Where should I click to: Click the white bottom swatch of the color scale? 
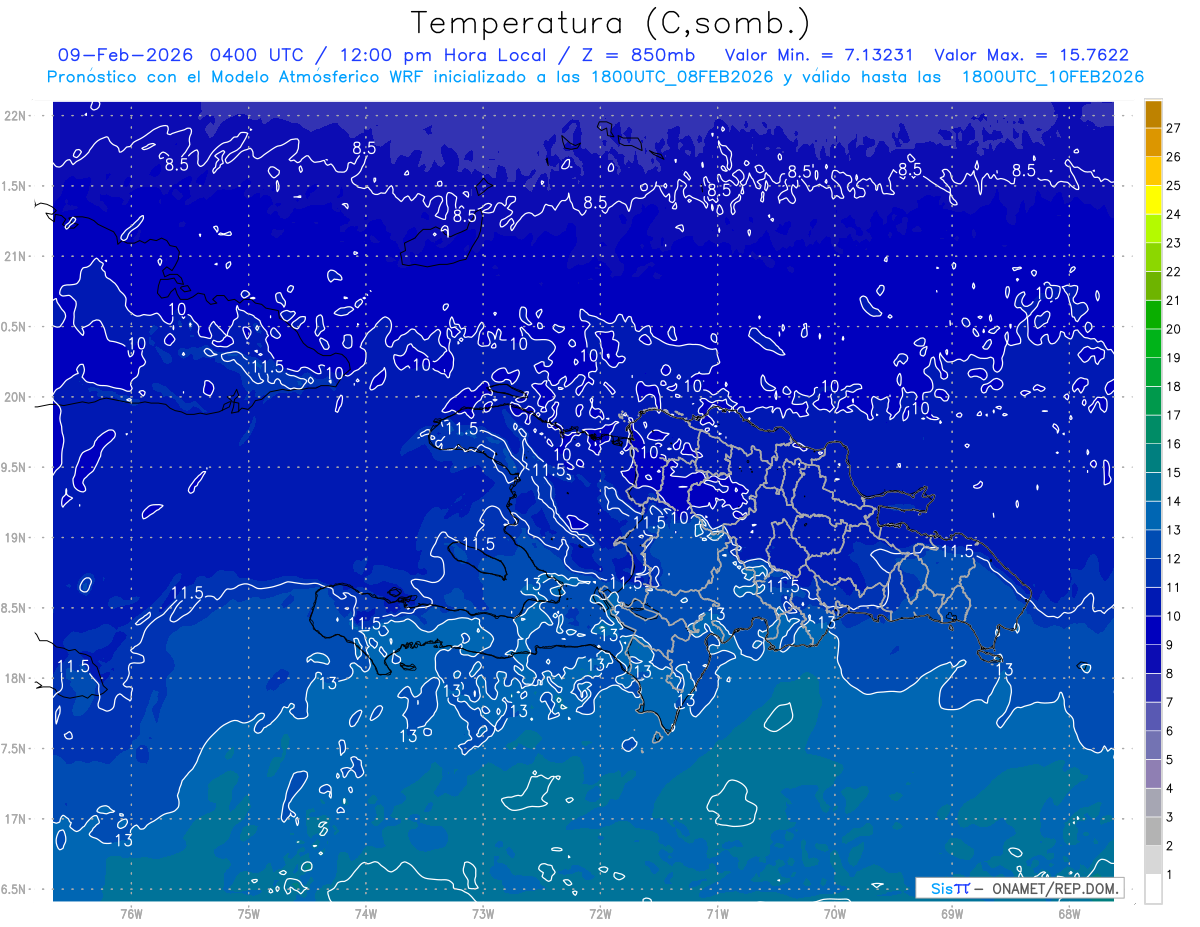coord(1153,889)
